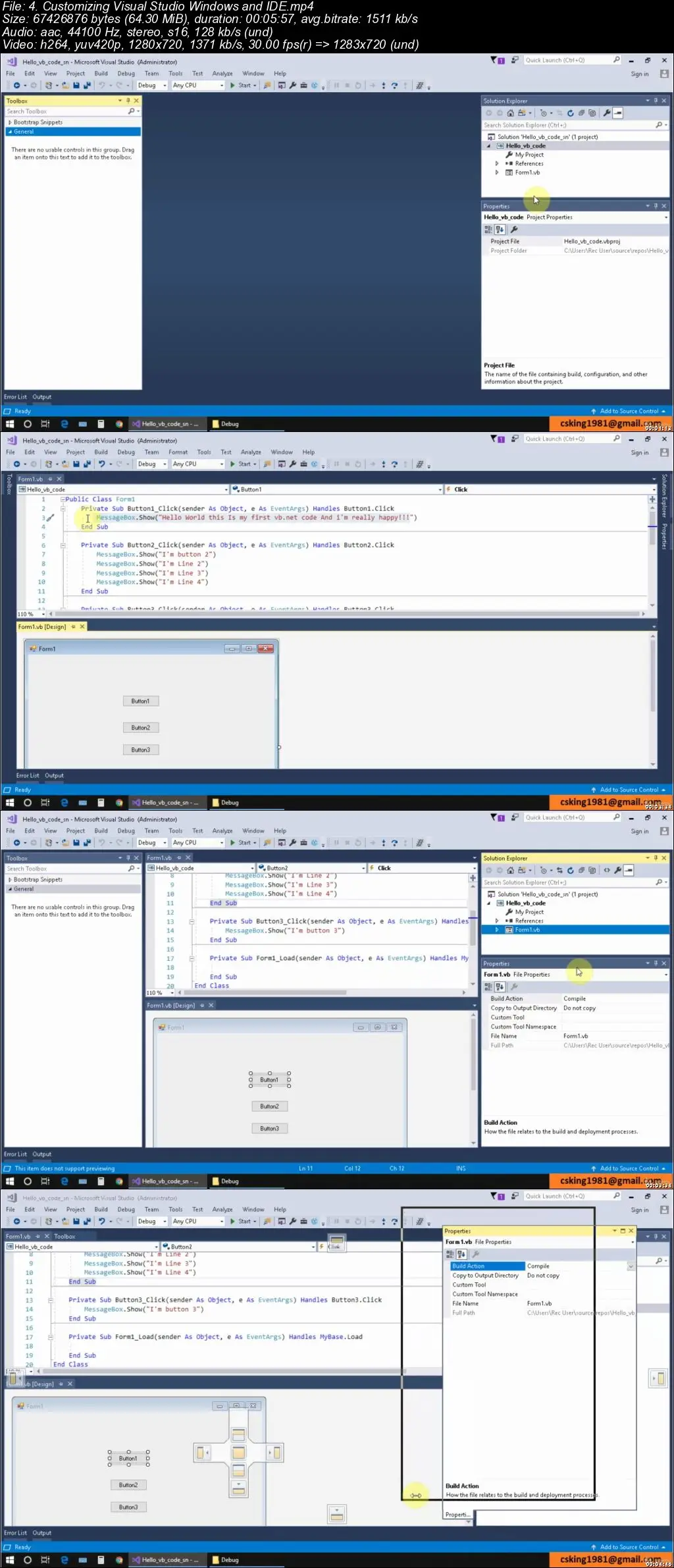
Task: Open 110 % zoom dropdown in second frame's editor
Action: click(x=32, y=614)
